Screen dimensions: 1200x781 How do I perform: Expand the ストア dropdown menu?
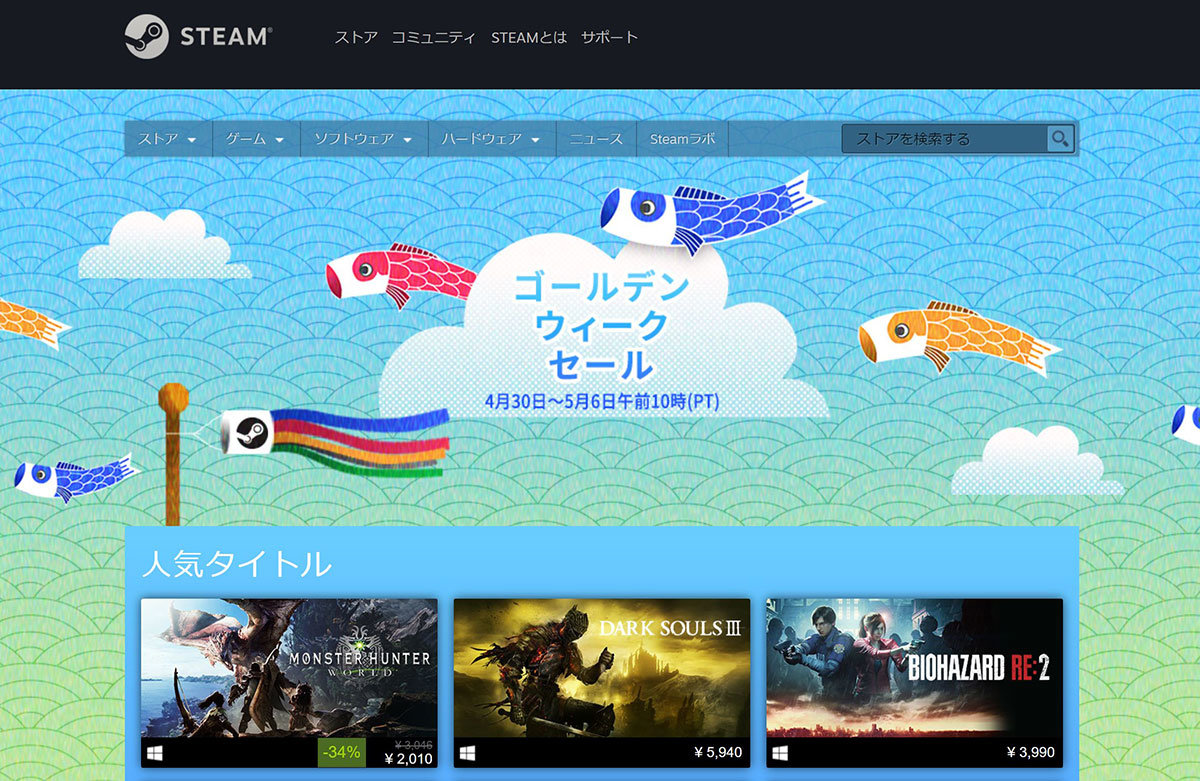point(167,139)
